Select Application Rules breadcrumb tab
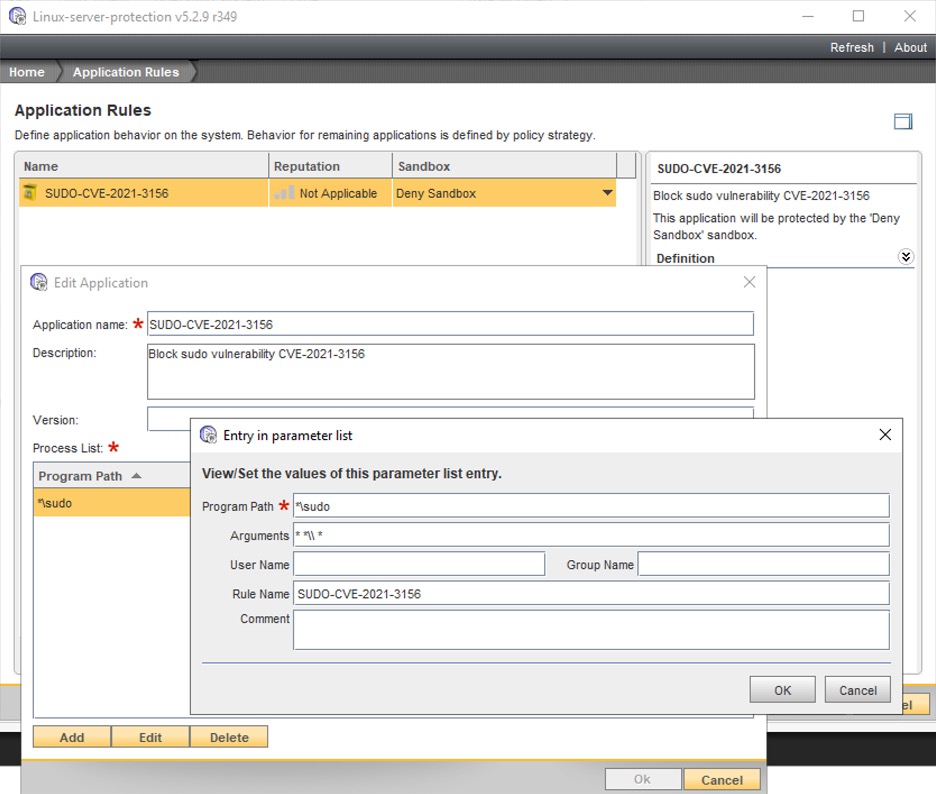This screenshot has width=936, height=794. pyautogui.click(x=126, y=72)
